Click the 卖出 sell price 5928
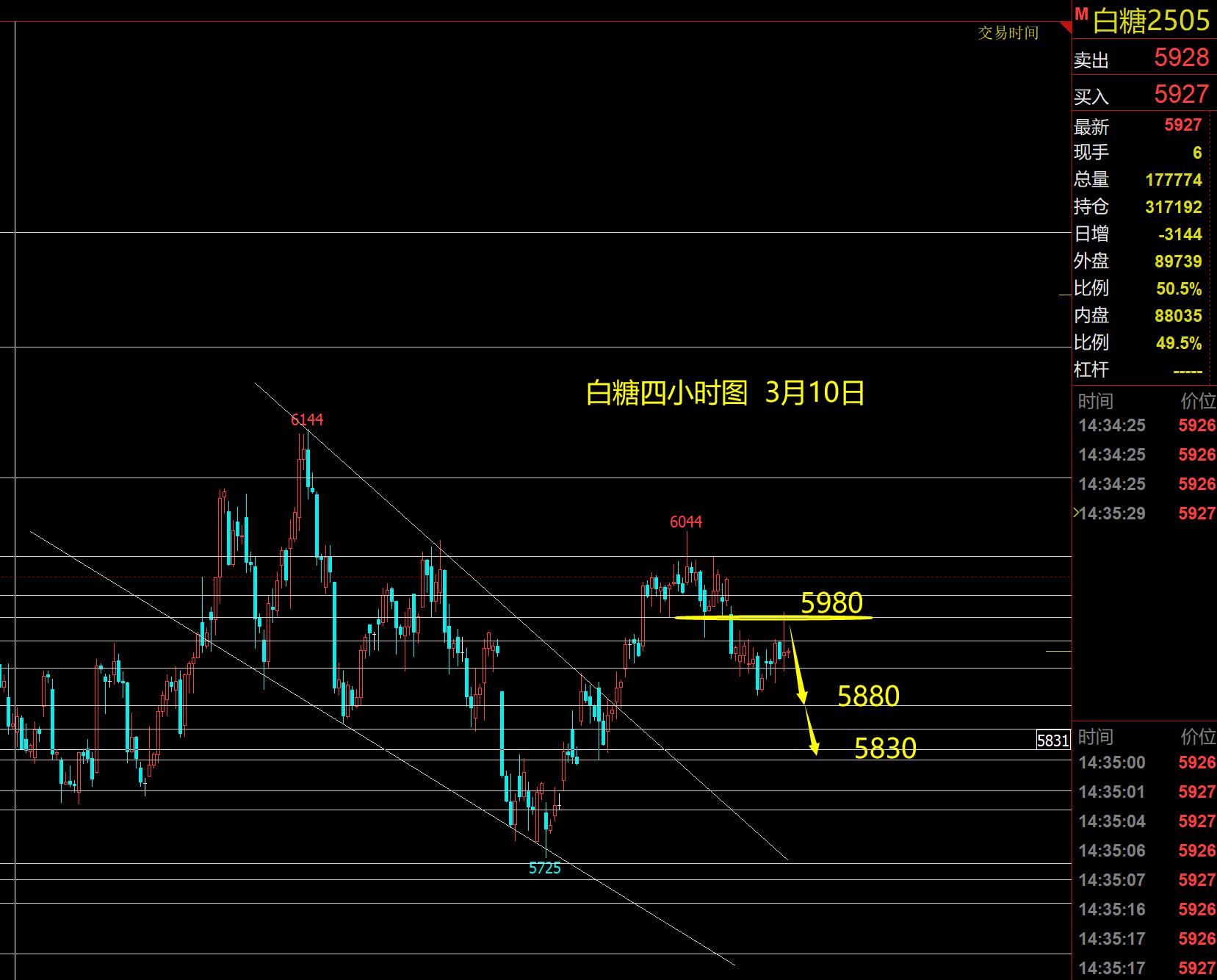The image size is (1217, 980). pyautogui.click(x=1181, y=58)
